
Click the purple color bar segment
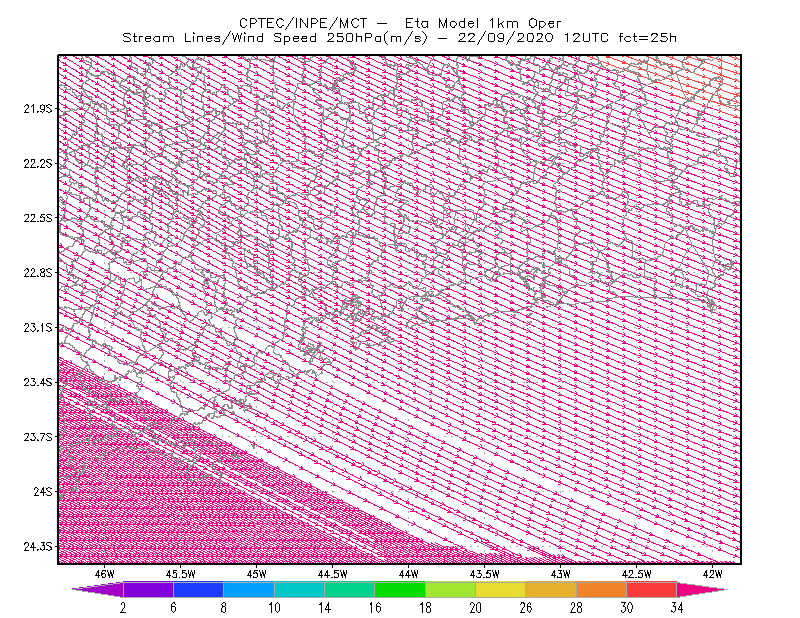click(x=148, y=589)
